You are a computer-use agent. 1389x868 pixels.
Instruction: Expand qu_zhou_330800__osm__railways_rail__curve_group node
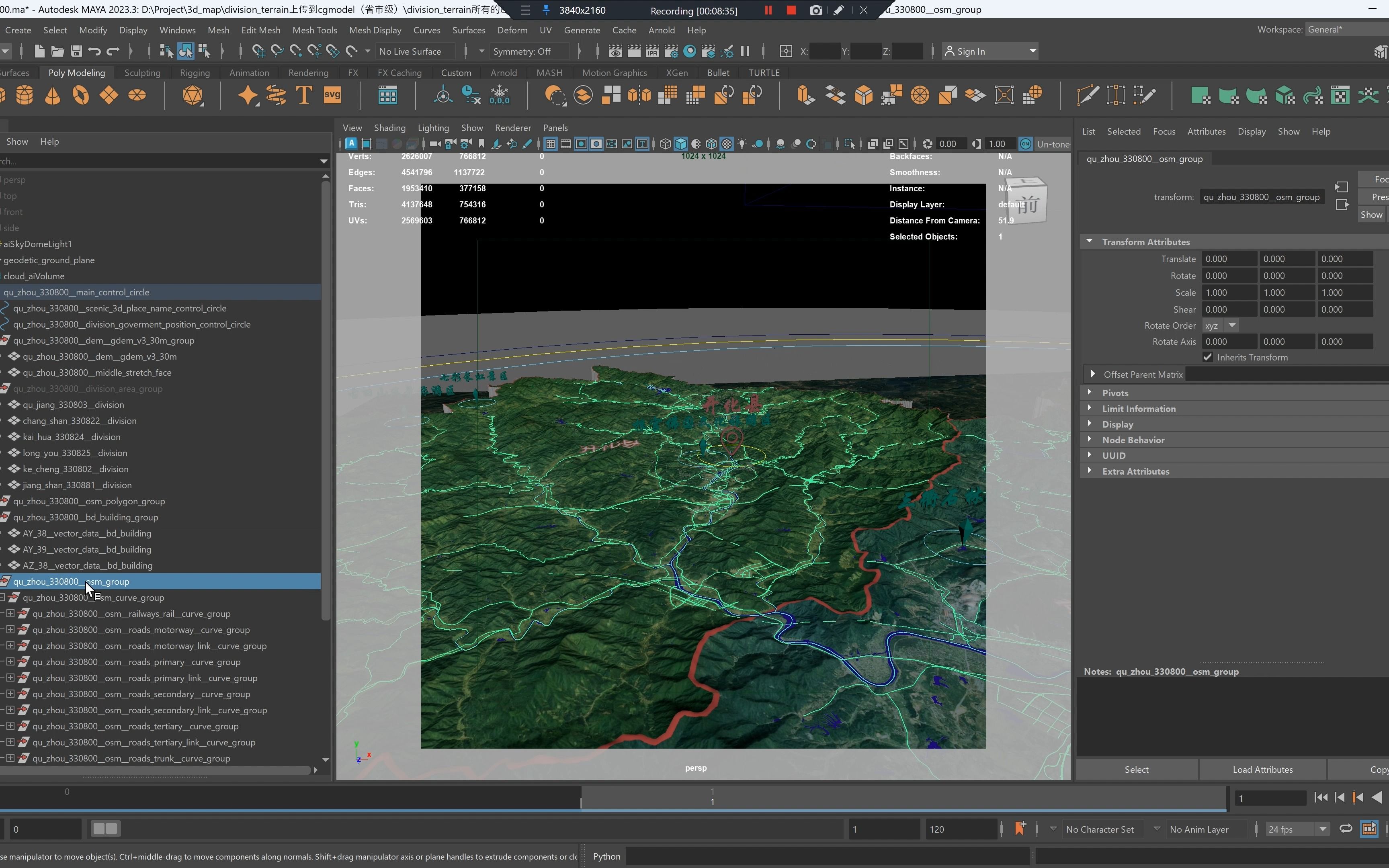(10, 614)
